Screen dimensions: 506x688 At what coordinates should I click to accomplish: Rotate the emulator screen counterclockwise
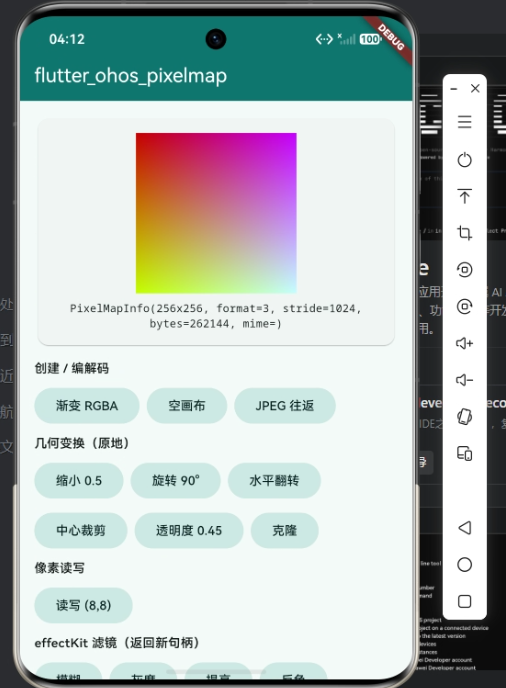(464, 269)
